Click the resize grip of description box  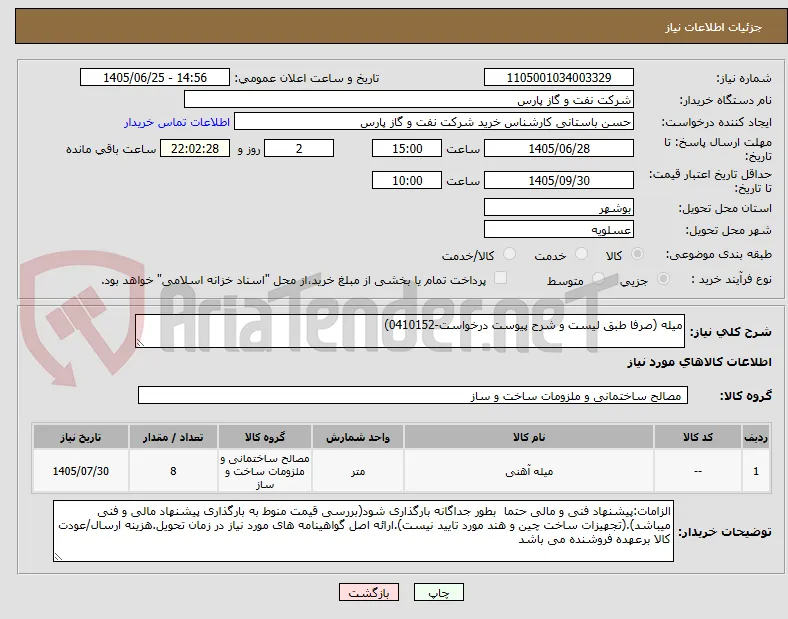[140, 343]
